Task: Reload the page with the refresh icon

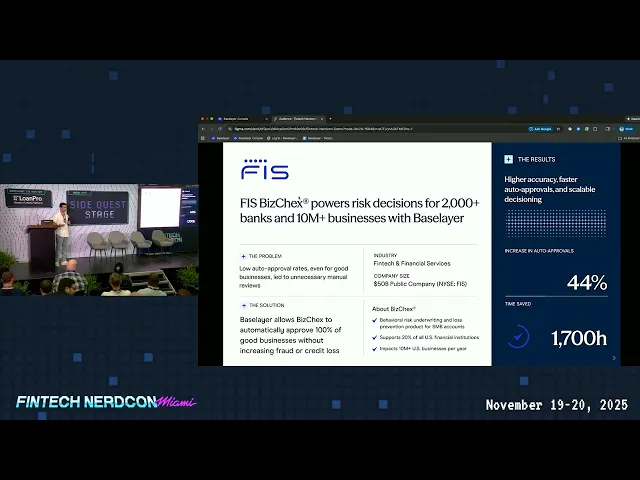Action: click(220, 129)
